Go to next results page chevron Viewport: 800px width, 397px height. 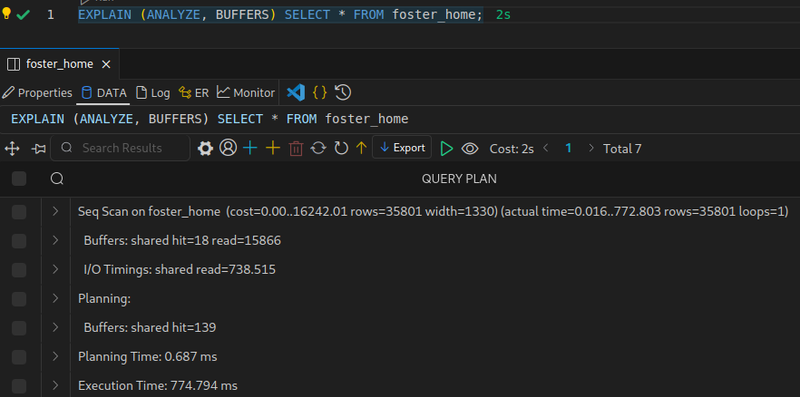[591, 148]
